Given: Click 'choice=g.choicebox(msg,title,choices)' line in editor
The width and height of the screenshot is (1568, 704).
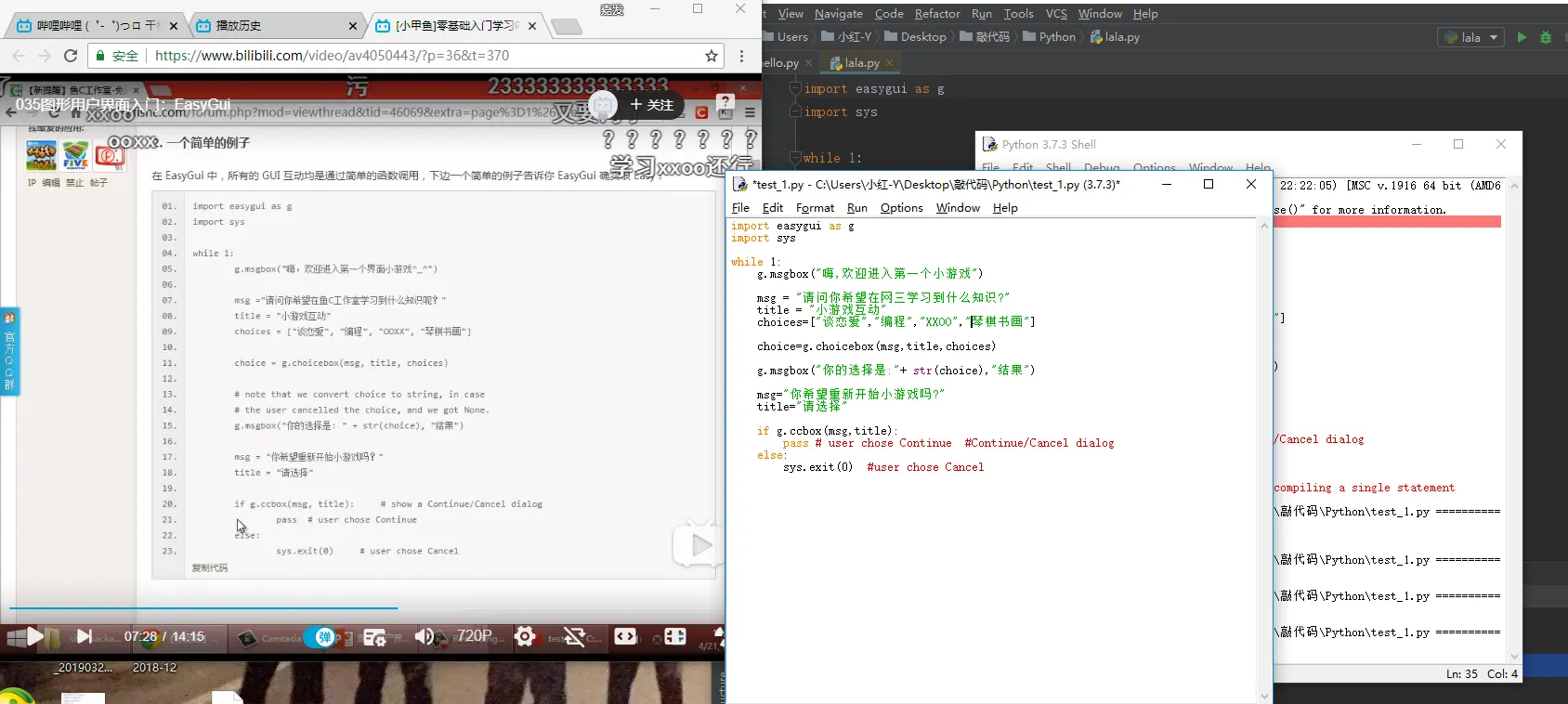Looking at the screenshot, I should (x=876, y=346).
